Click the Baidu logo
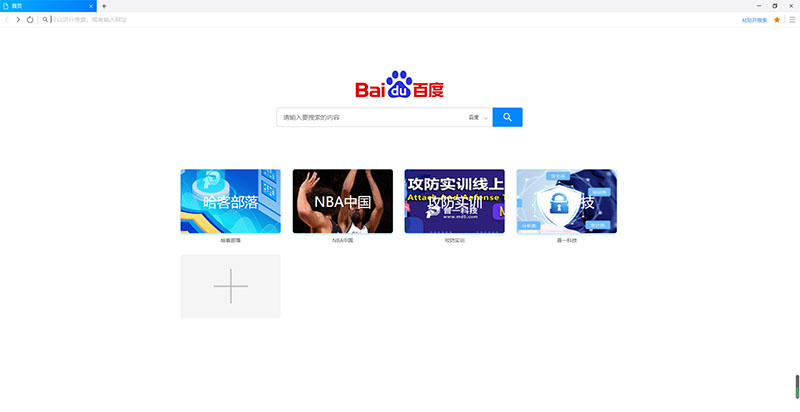The width and height of the screenshot is (800, 412). point(399,85)
